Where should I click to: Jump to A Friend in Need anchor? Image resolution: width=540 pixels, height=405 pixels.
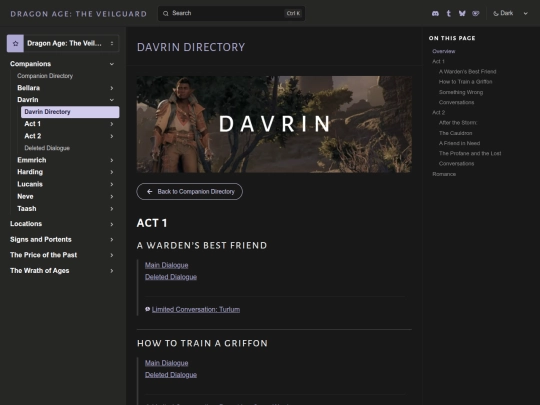[x=459, y=143]
